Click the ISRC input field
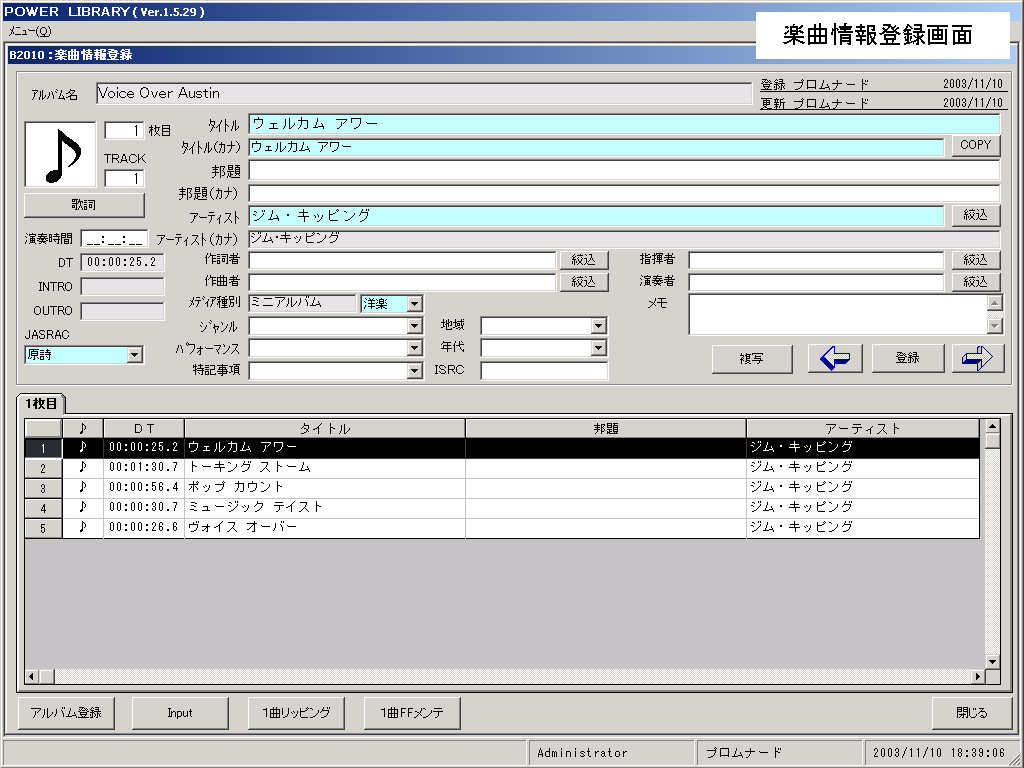This screenshot has width=1024, height=768. 544,370
